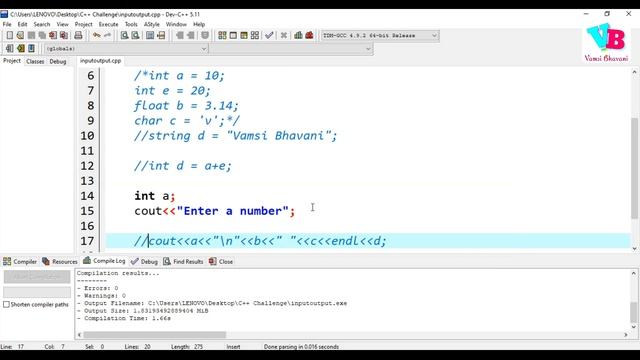Open the View menu

pyautogui.click(x=62, y=24)
